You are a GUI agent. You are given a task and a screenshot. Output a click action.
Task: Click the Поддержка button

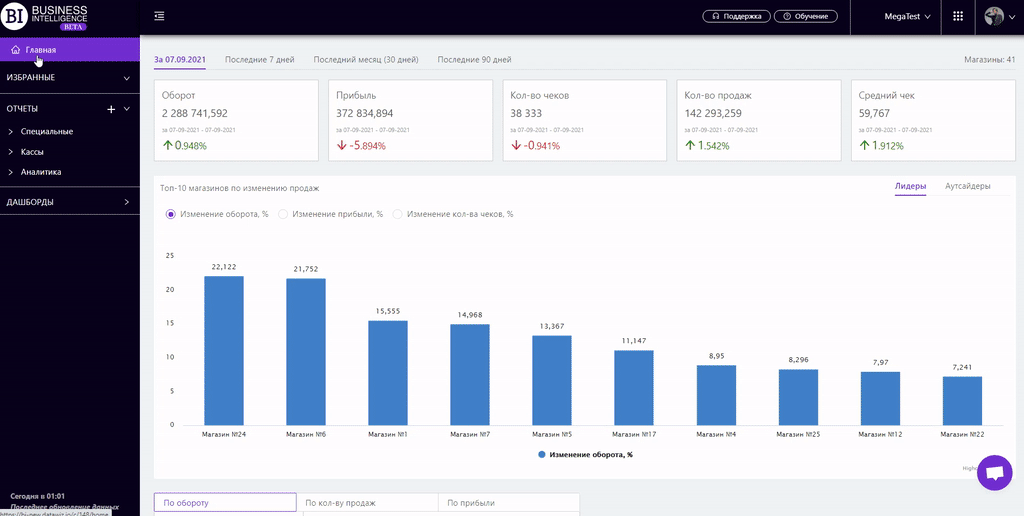coord(737,17)
